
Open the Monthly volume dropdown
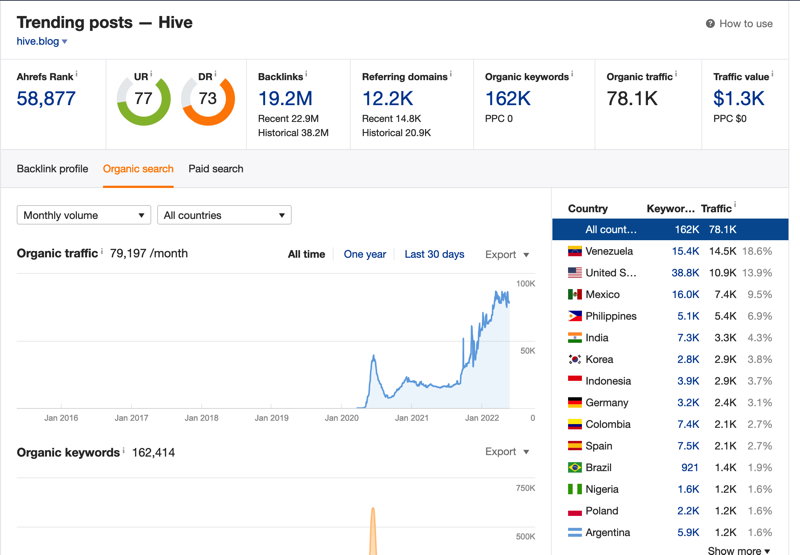pos(84,215)
